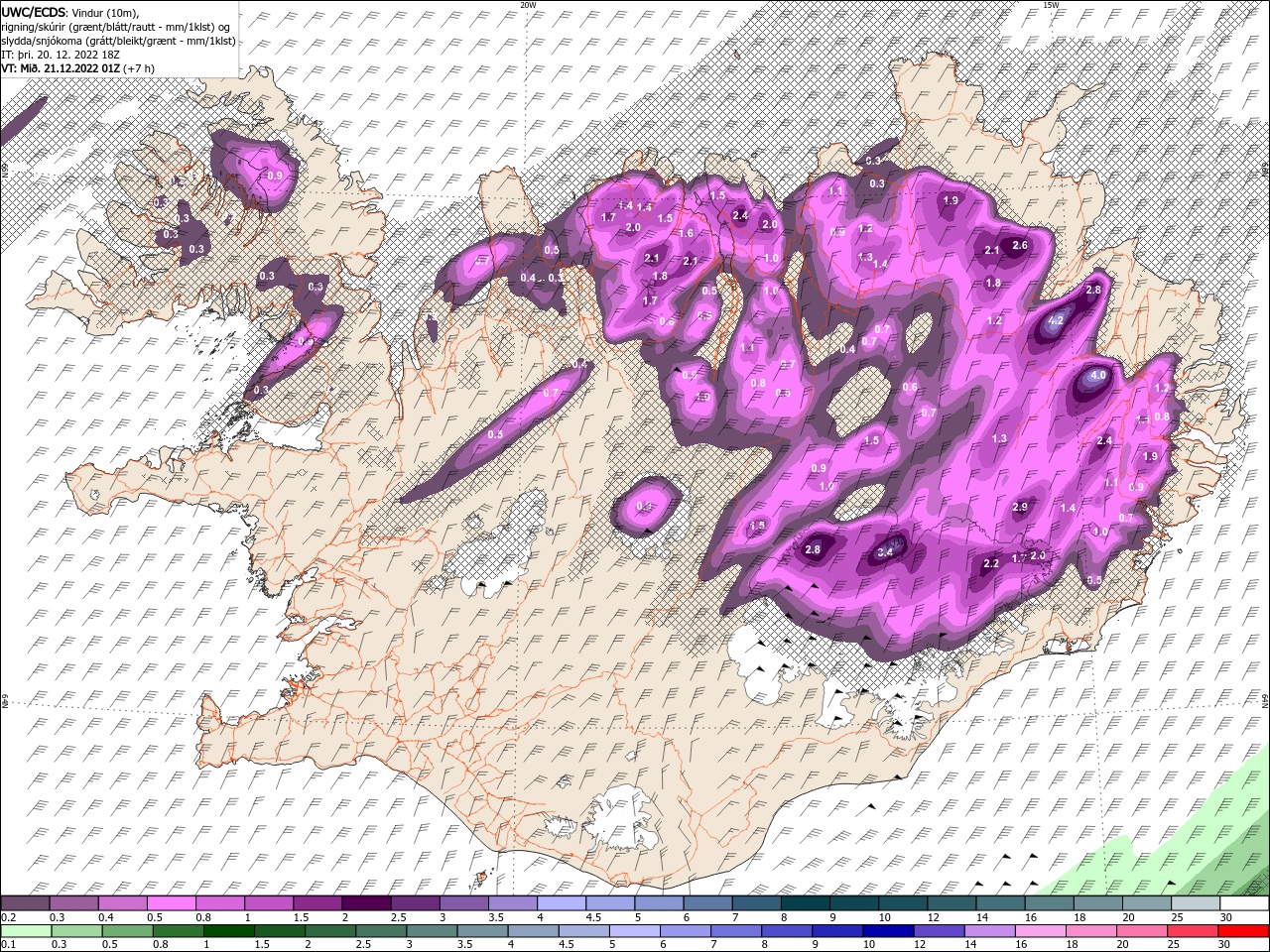Pick the red rain swatch at 30

tap(1242, 930)
